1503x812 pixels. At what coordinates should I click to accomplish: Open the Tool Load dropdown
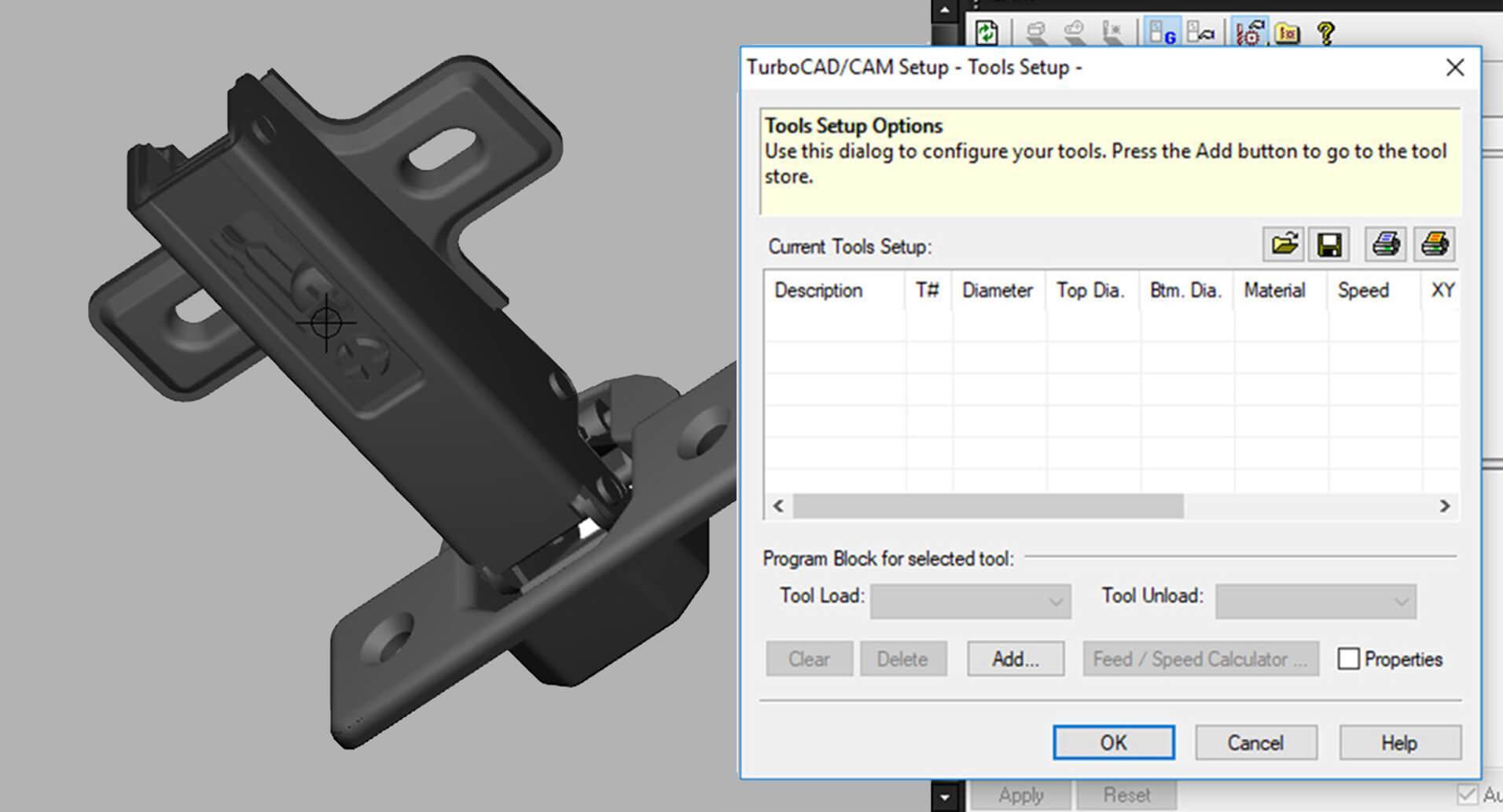pos(970,601)
